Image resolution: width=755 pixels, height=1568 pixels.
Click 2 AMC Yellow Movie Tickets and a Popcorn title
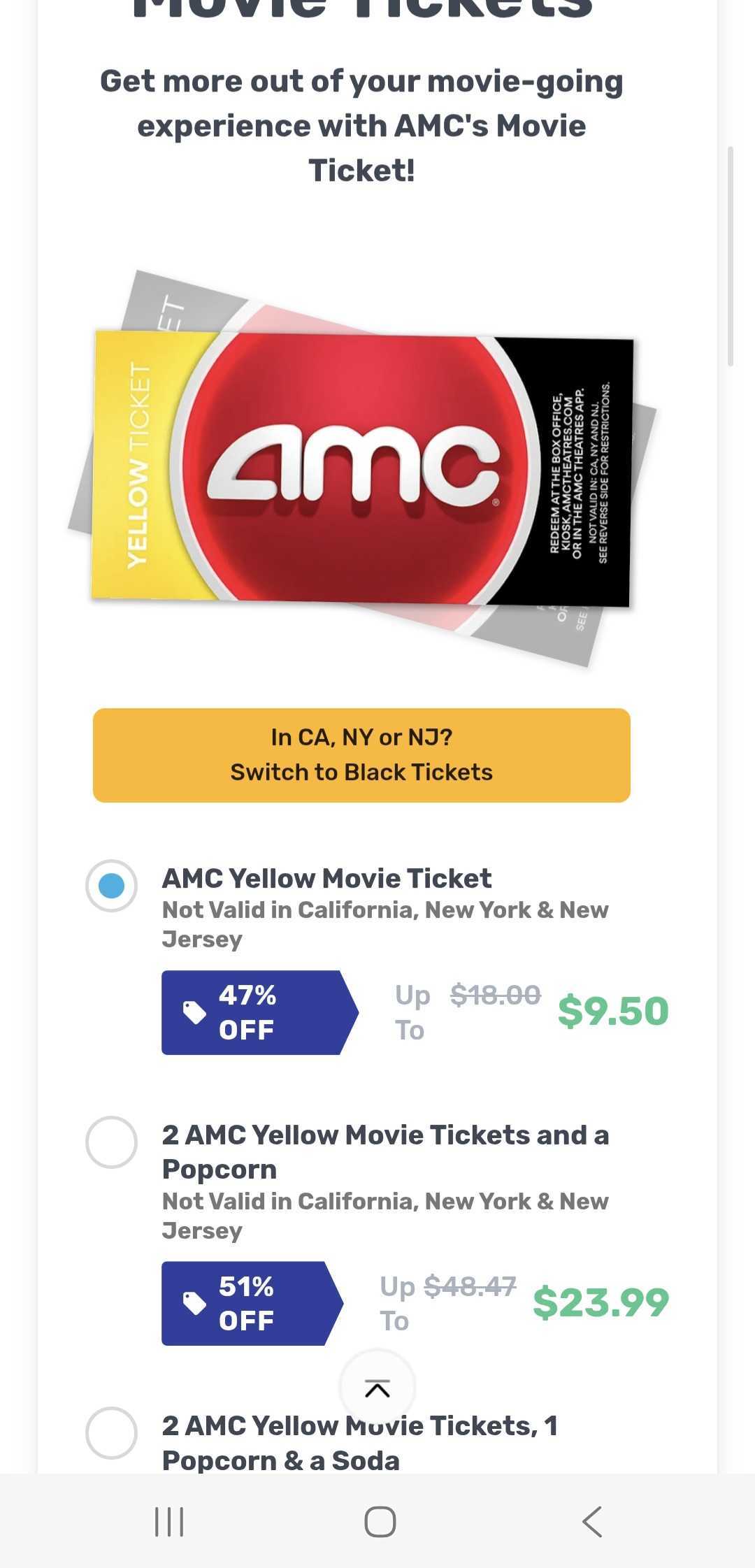point(385,1151)
